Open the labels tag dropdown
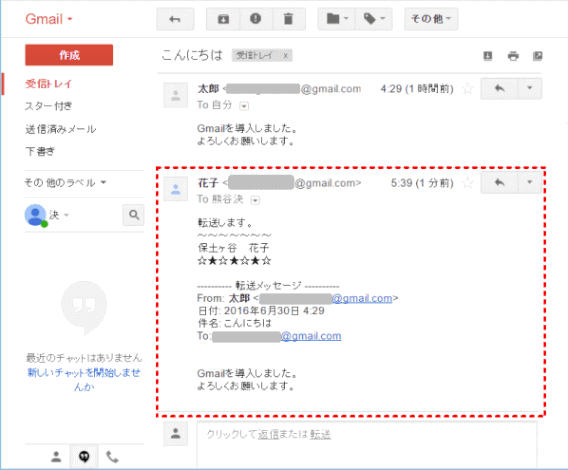 (x=374, y=19)
